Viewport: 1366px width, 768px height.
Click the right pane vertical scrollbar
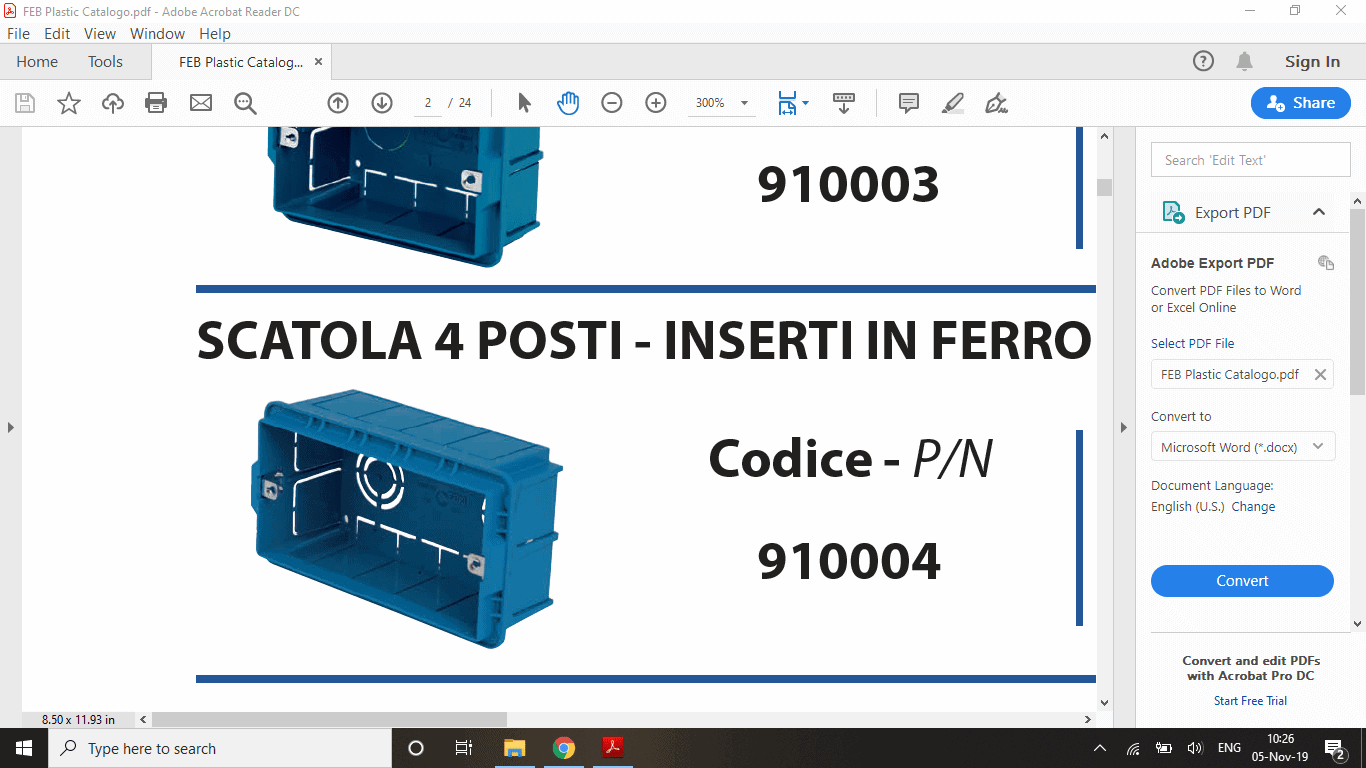pos(1357,300)
